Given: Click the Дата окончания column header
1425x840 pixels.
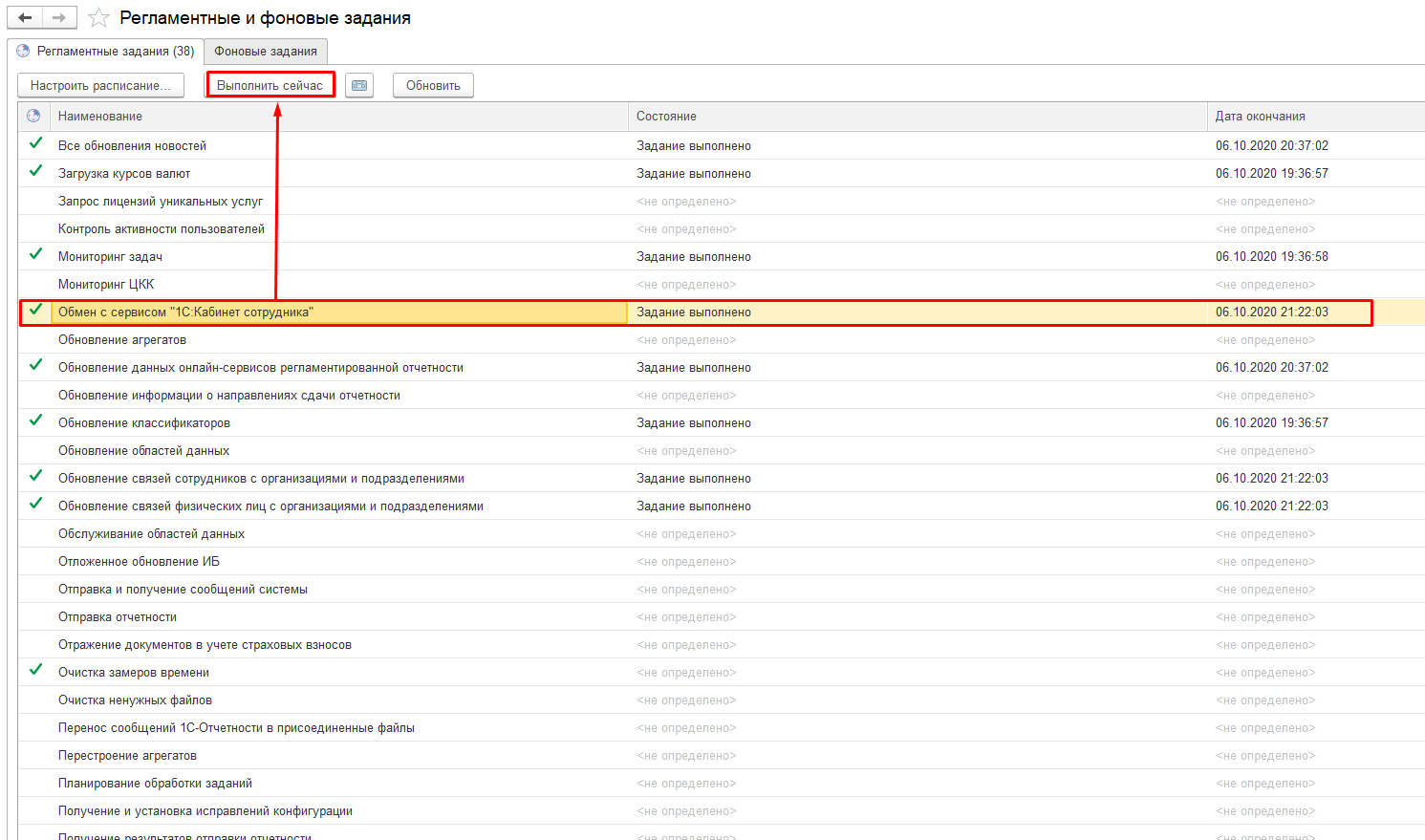Looking at the screenshot, I should coord(1260,116).
